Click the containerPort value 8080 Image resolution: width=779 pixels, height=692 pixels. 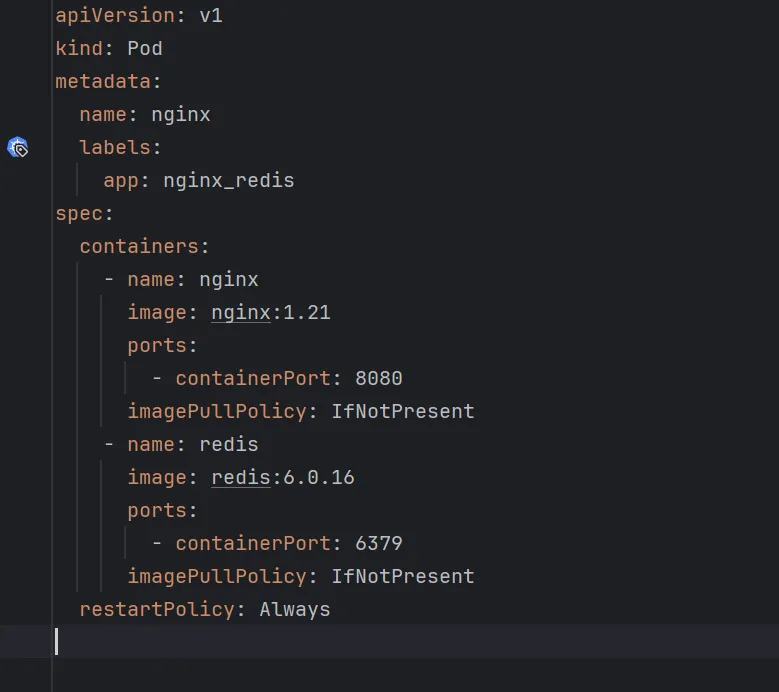point(379,379)
